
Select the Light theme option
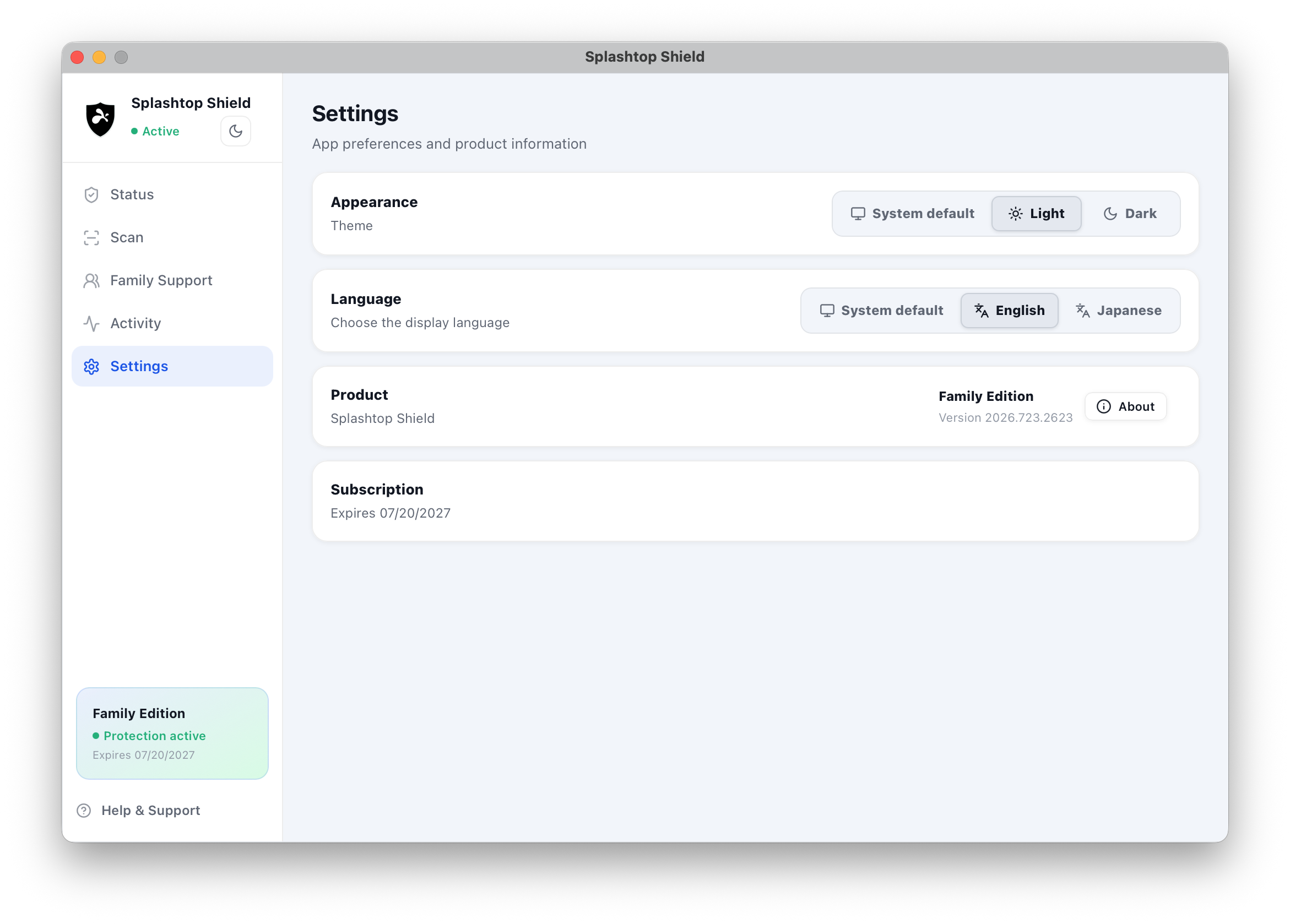tap(1036, 214)
